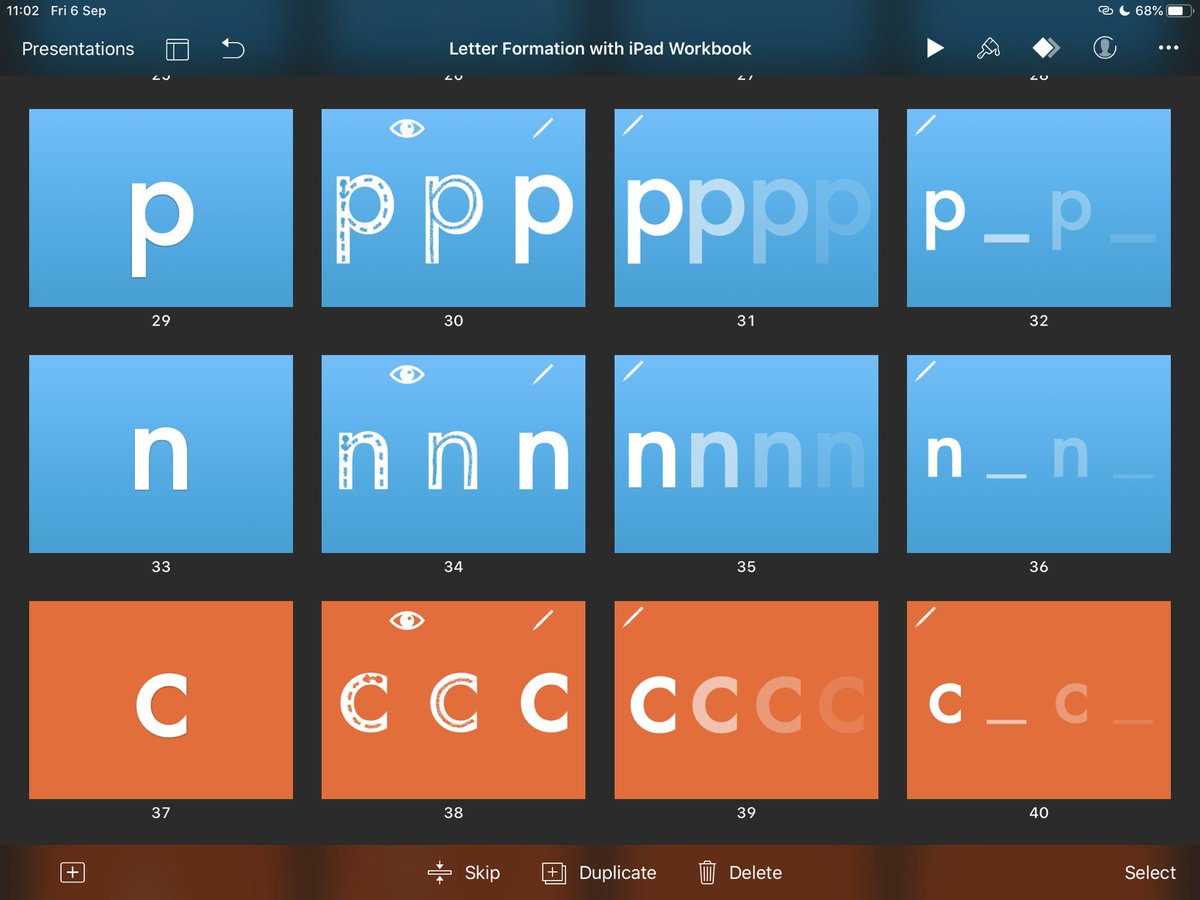This screenshot has height=900, width=1200.
Task: Select slide 37 thumbnail with letter c
Action: coord(161,700)
